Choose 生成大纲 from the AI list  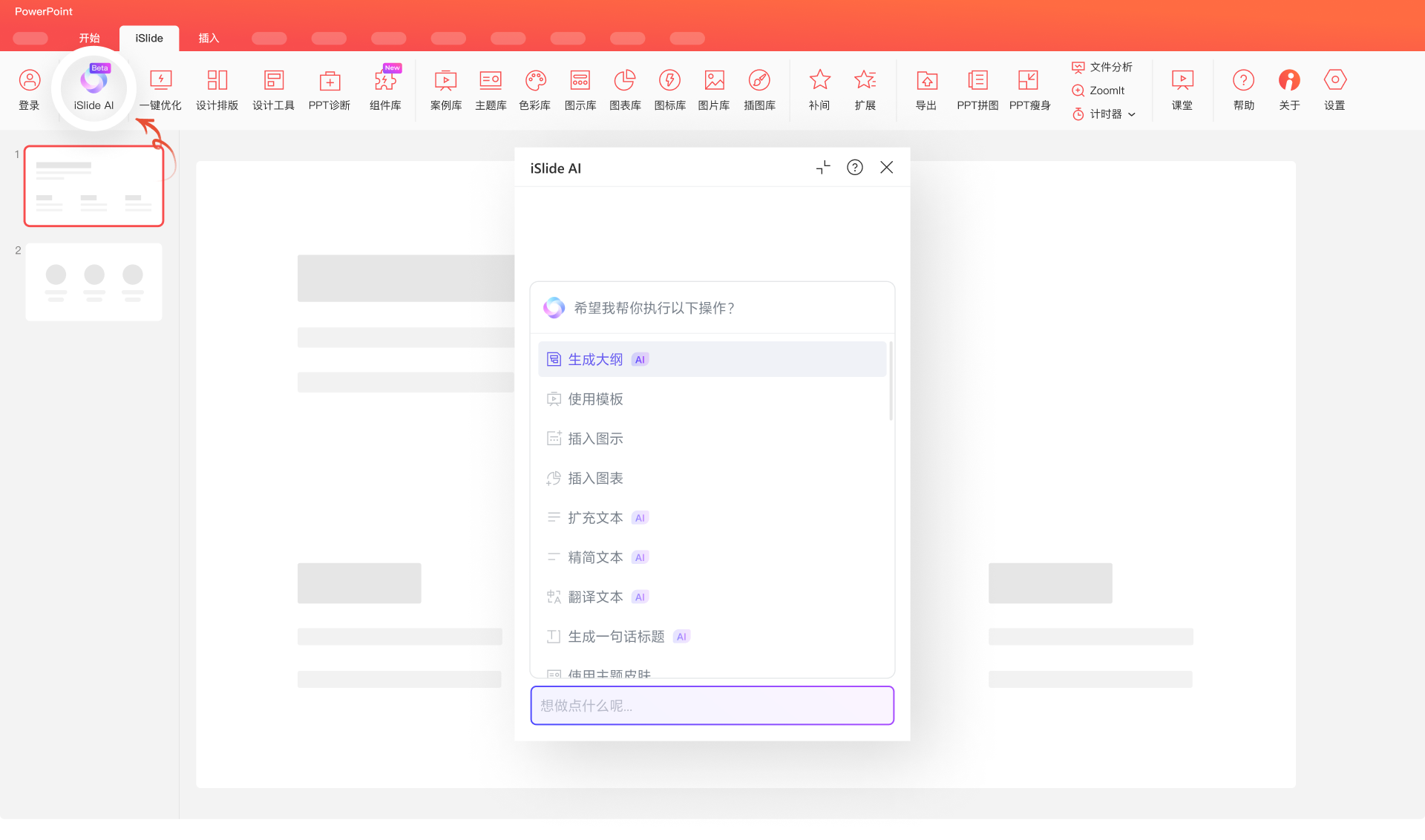click(x=712, y=359)
